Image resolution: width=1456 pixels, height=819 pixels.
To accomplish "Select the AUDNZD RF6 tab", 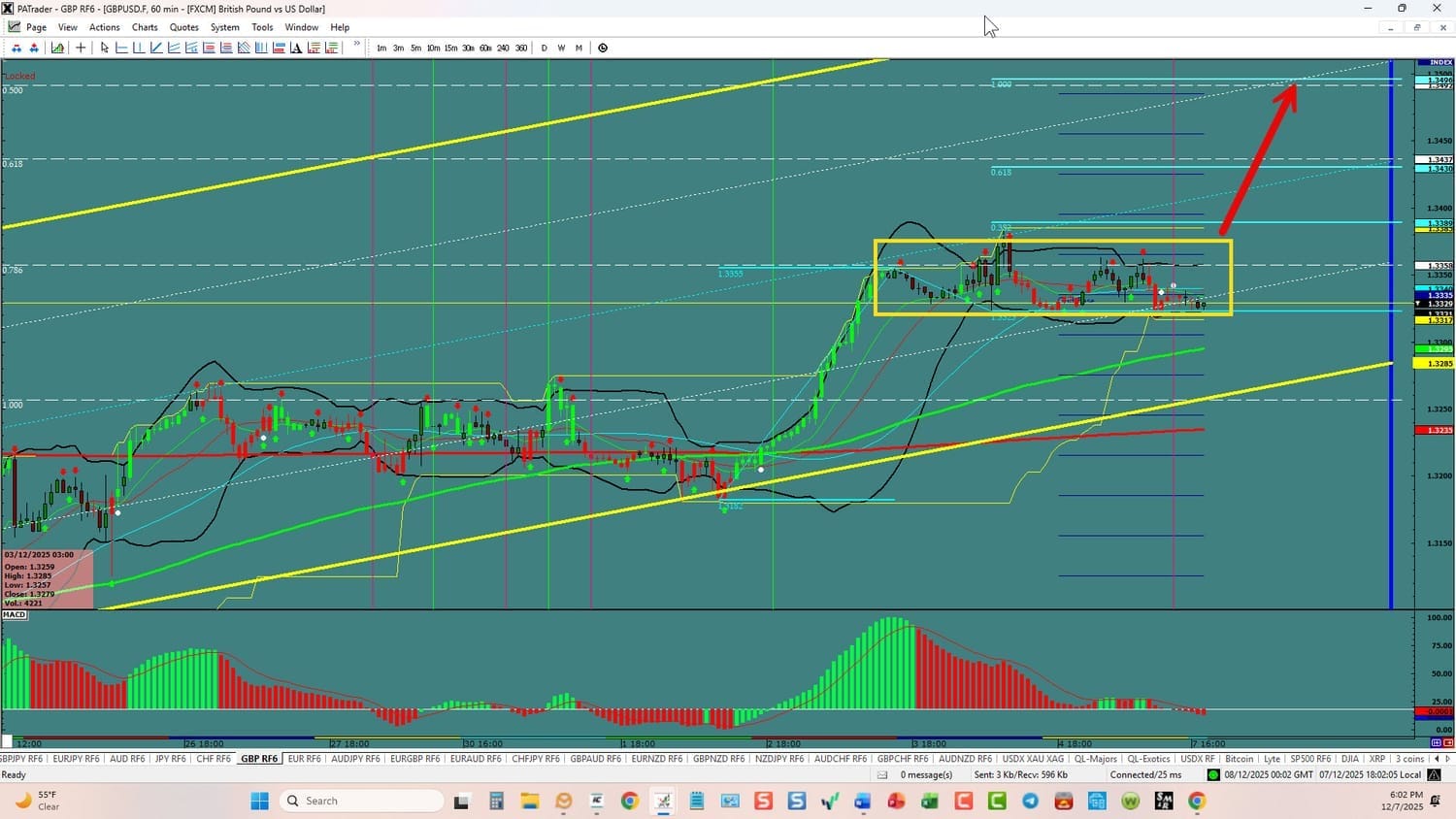I will pos(966,759).
